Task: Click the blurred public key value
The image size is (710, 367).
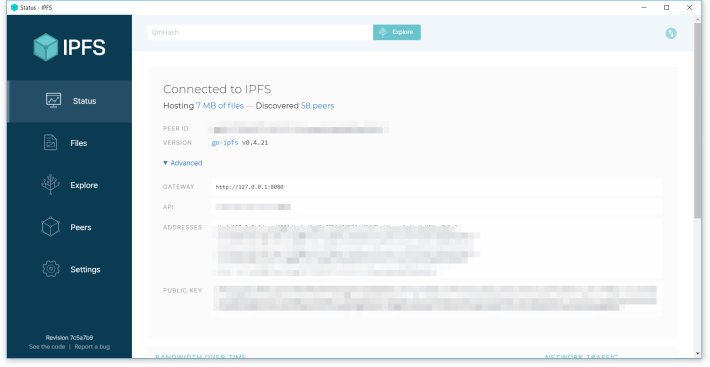Action: point(436,299)
